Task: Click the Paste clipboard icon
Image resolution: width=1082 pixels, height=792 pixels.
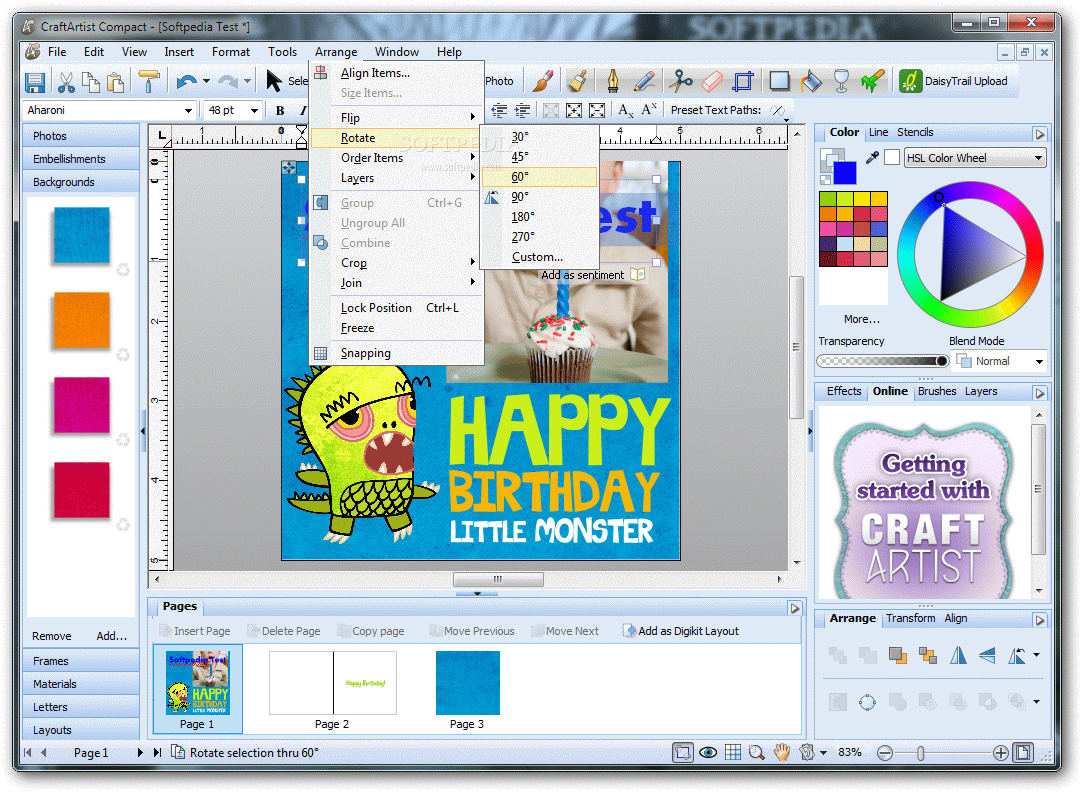Action: (116, 82)
